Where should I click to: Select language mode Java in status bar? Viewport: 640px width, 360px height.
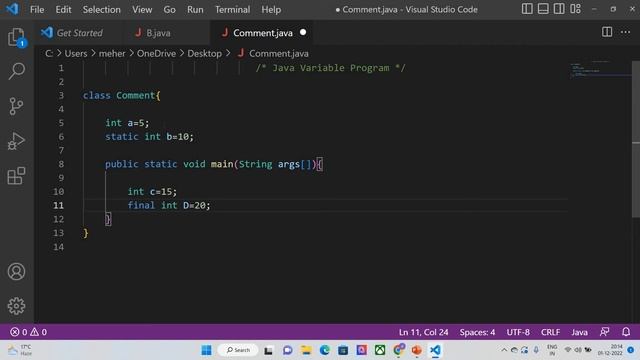(579, 332)
